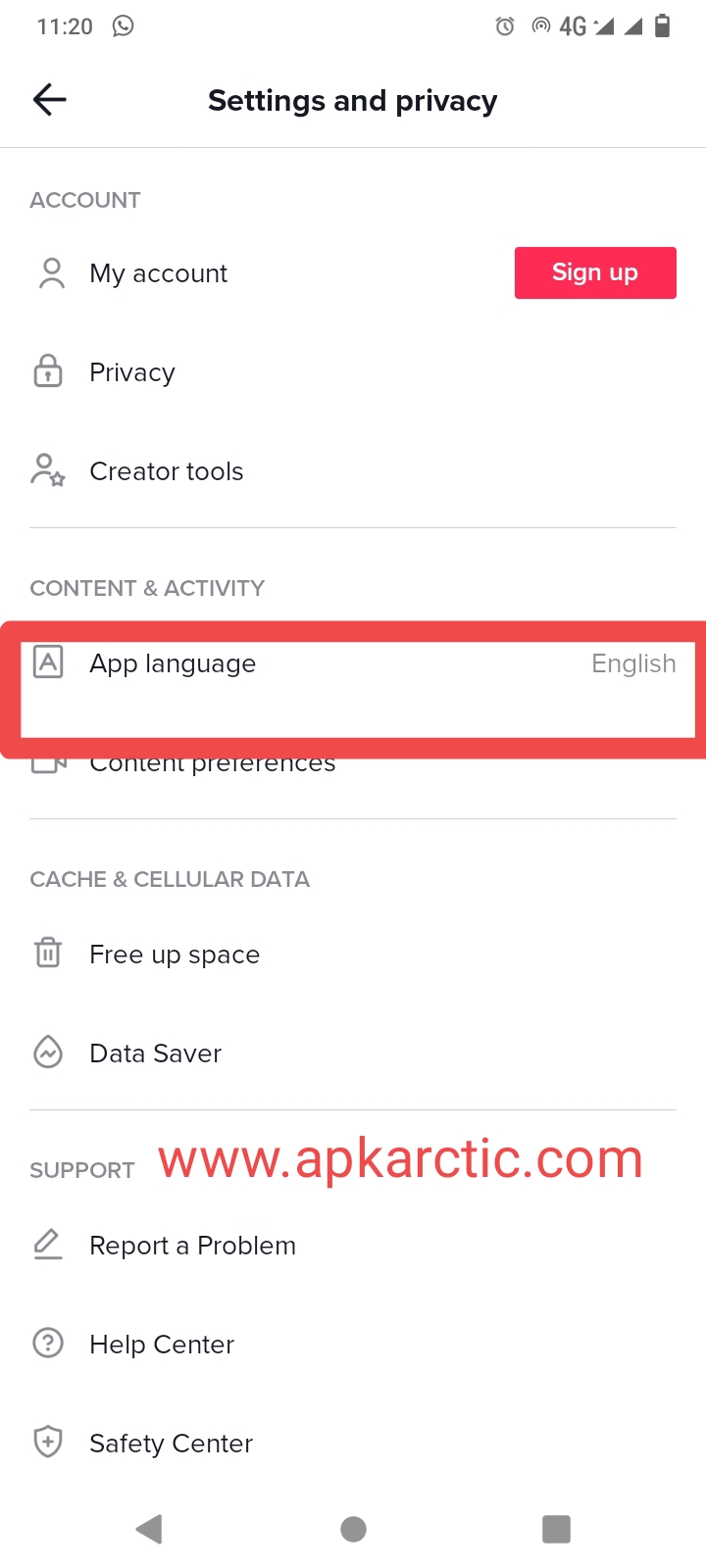This screenshot has width=706, height=1568.
Task: Click the Free up space trash icon
Action: click(x=48, y=953)
